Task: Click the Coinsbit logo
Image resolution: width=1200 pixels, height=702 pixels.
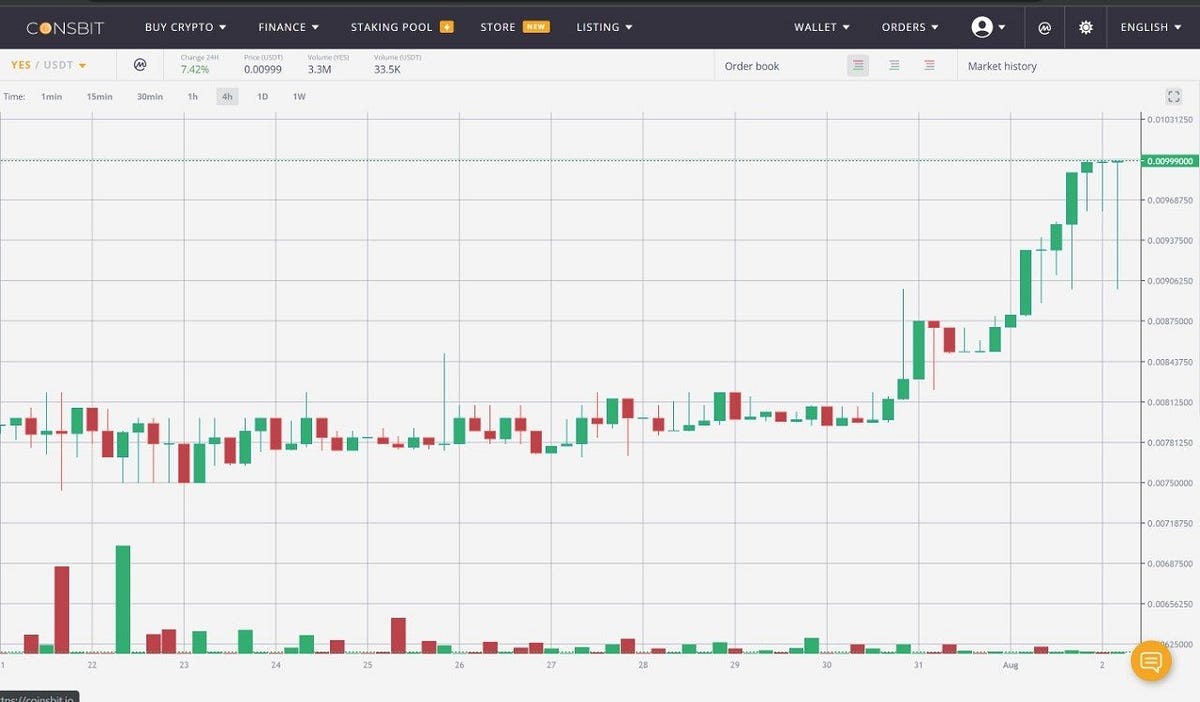Action: pos(64,27)
